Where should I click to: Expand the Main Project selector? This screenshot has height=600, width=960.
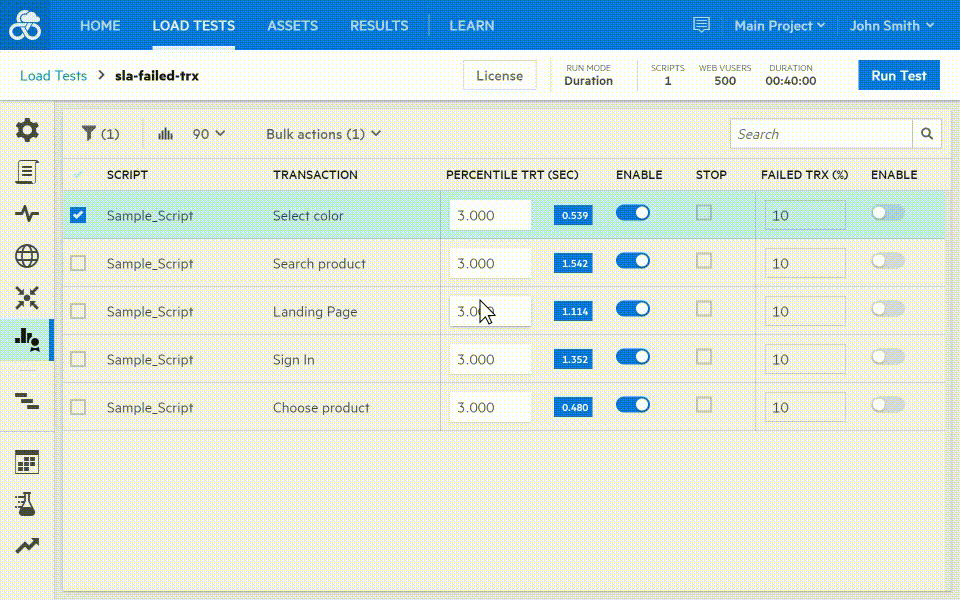[779, 26]
